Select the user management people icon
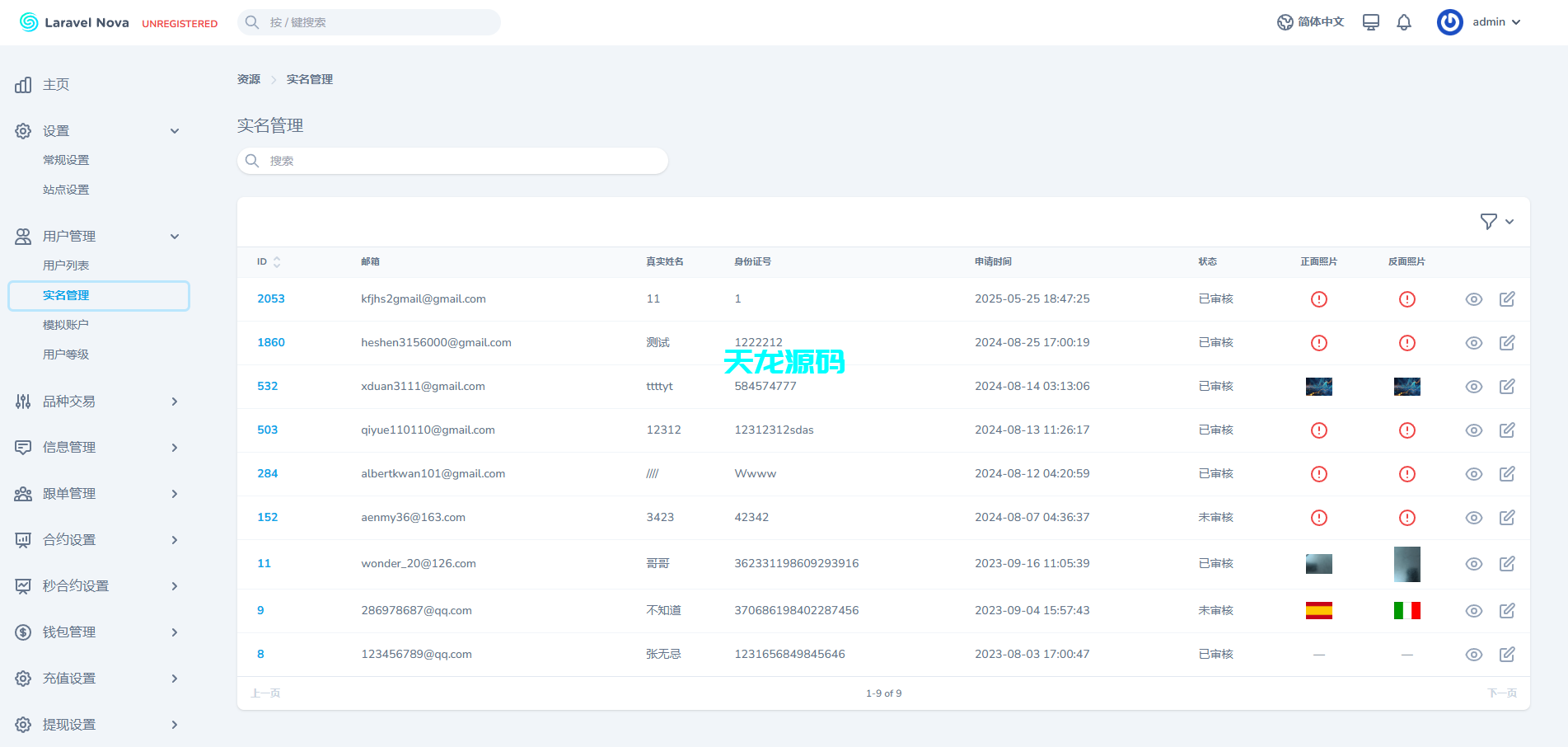 pyautogui.click(x=22, y=236)
